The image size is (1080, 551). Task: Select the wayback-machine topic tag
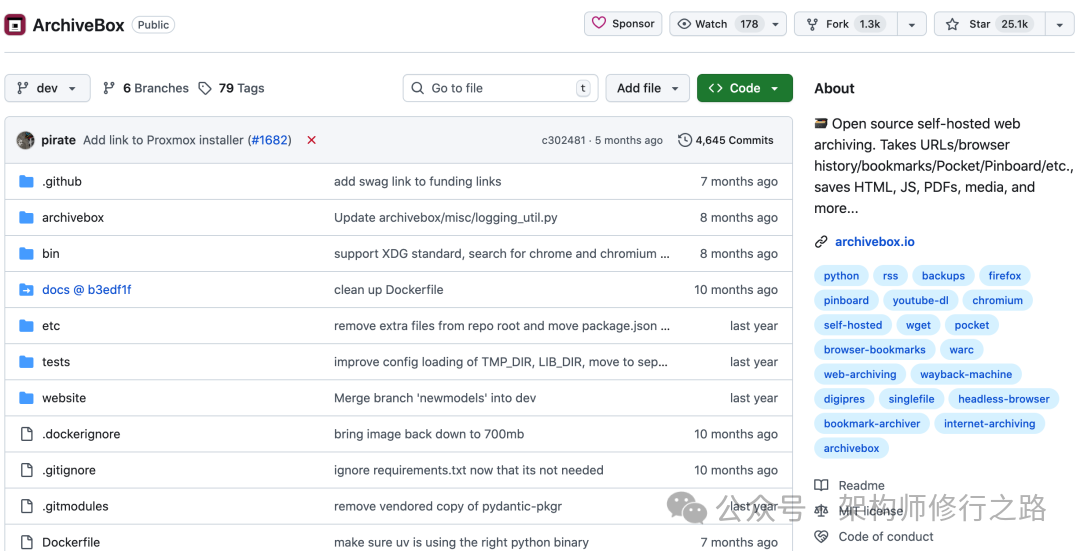pos(966,375)
